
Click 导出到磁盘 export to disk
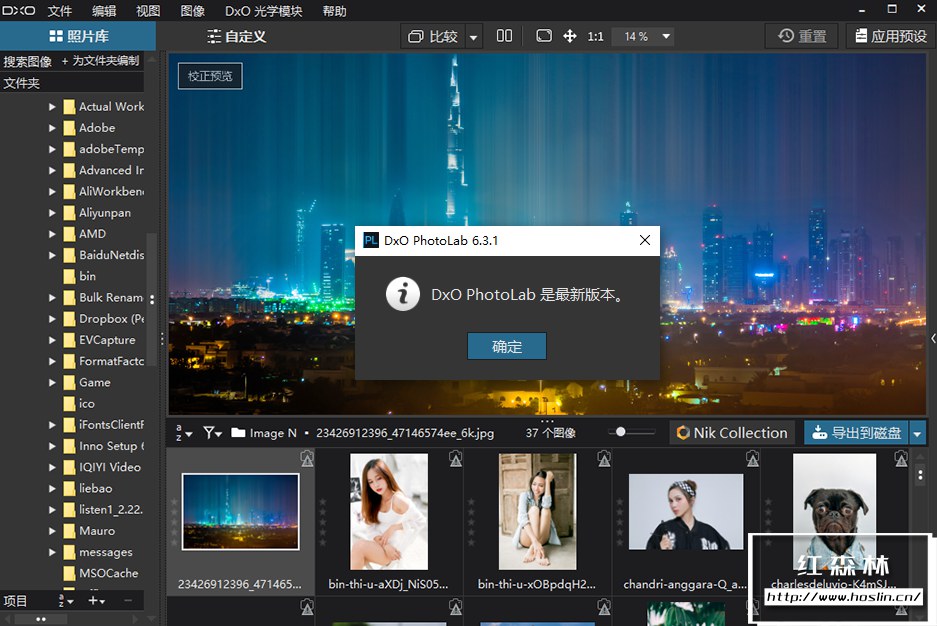point(856,433)
